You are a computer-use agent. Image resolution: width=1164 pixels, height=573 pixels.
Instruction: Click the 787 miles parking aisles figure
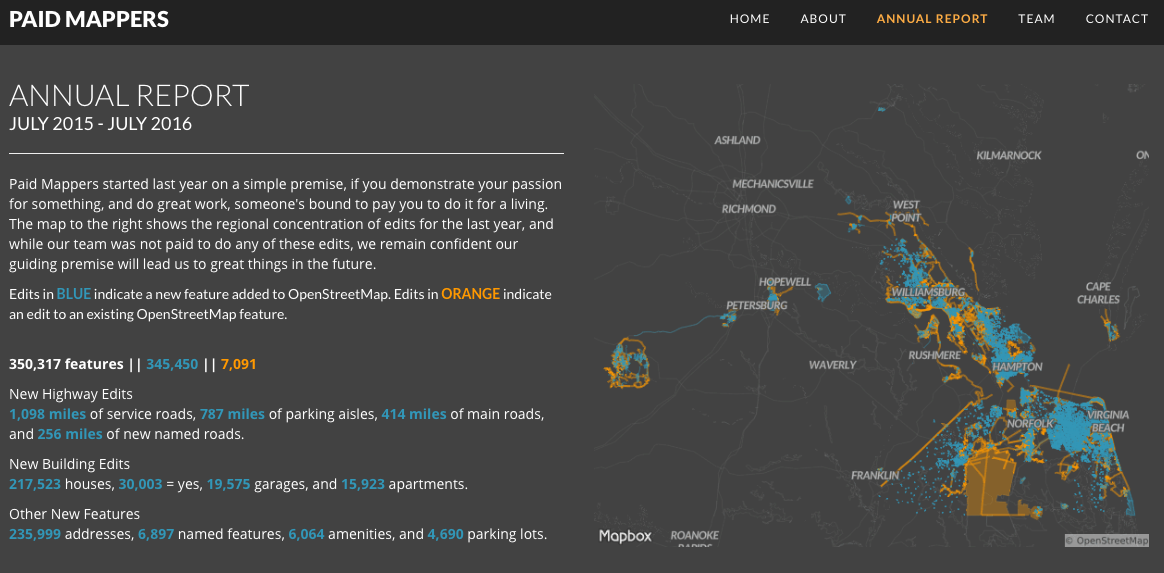232,414
